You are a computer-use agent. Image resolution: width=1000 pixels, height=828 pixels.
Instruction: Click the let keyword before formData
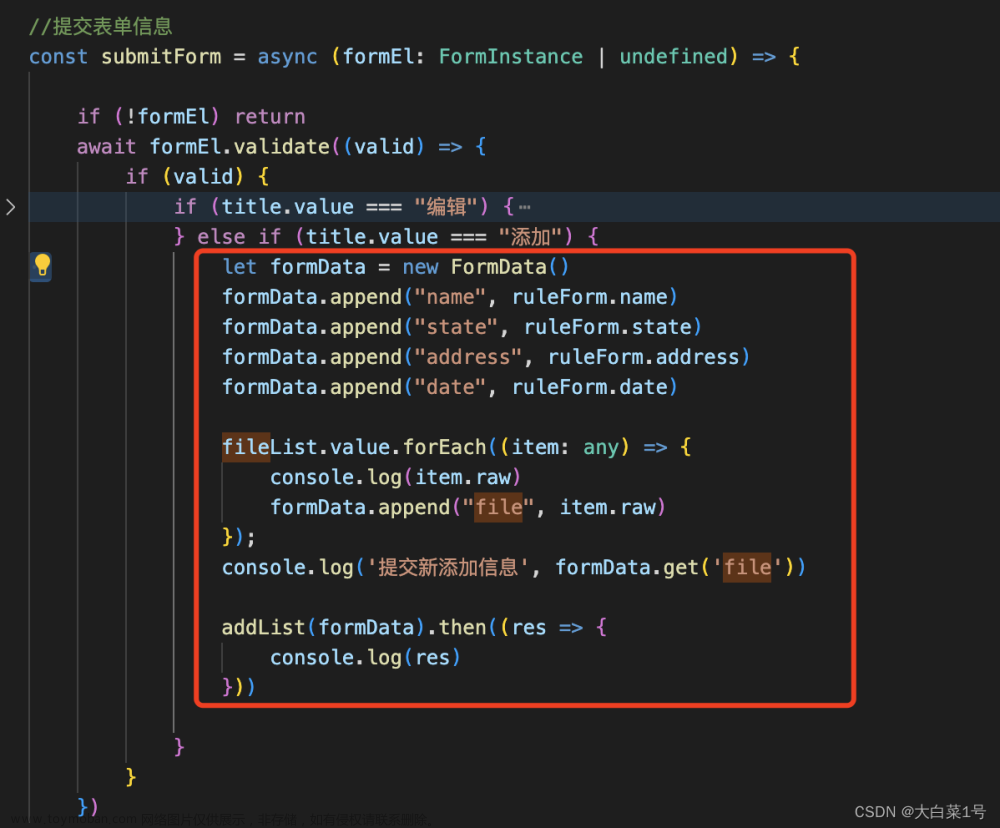pyautogui.click(x=240, y=267)
